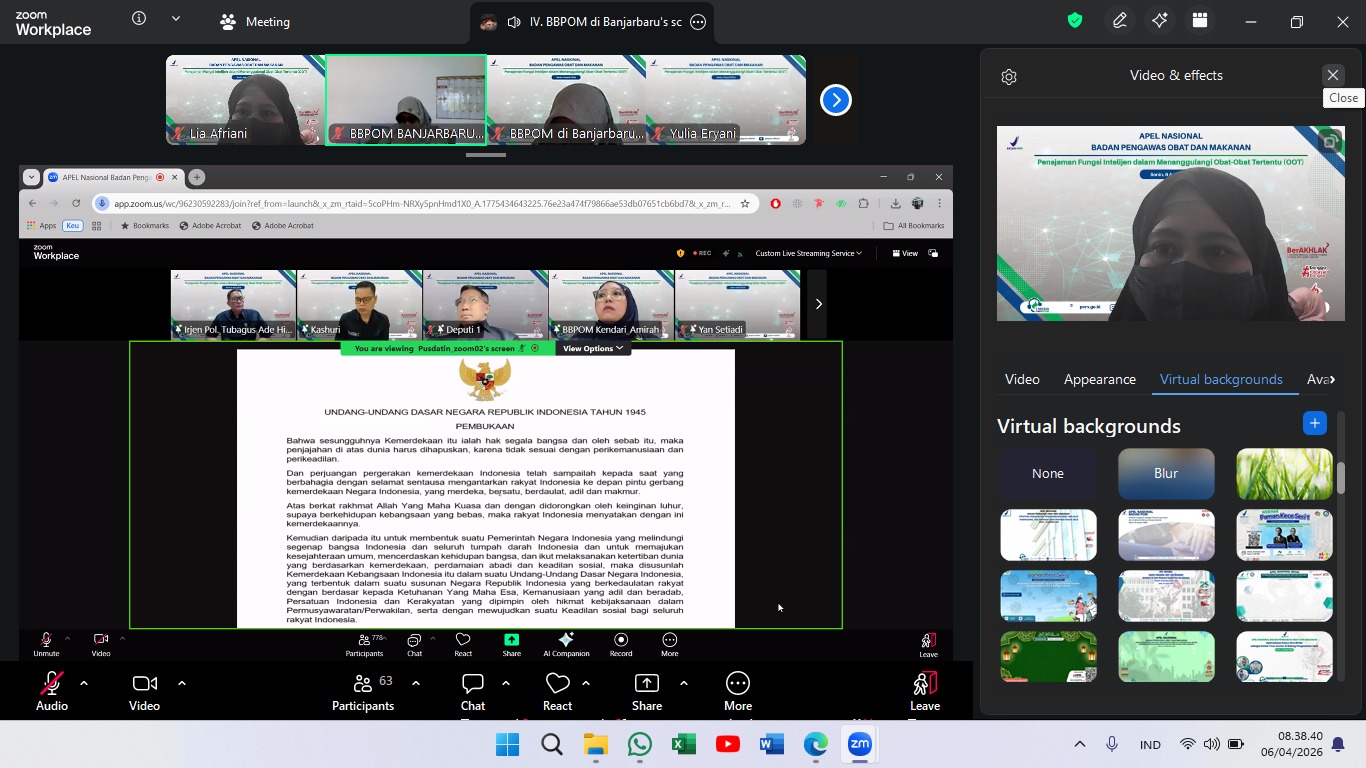Unmute the Audio microphone
The image size is (1366, 768).
tap(52, 684)
